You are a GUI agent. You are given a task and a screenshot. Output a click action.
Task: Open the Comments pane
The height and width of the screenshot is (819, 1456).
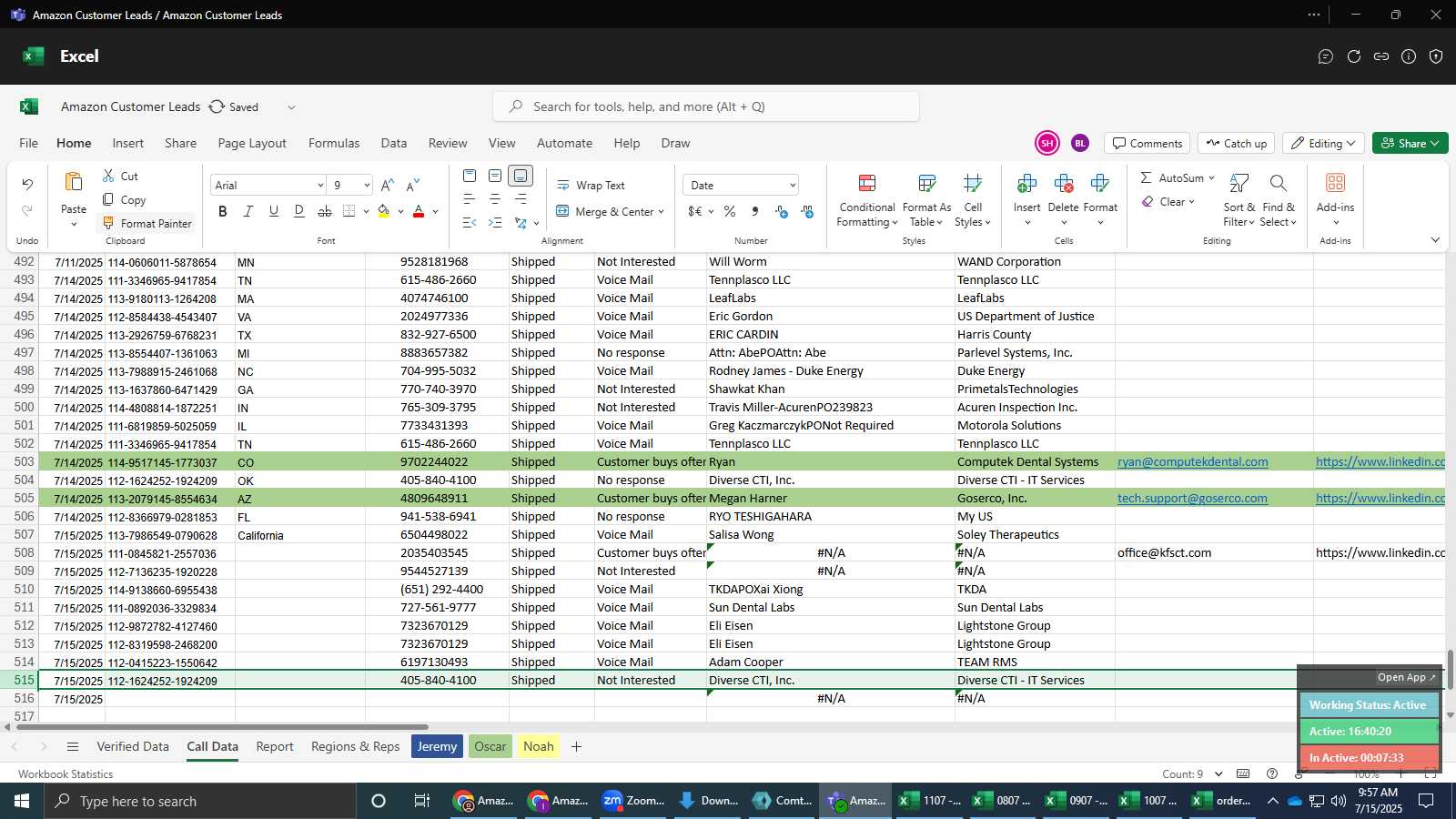[x=1148, y=143]
